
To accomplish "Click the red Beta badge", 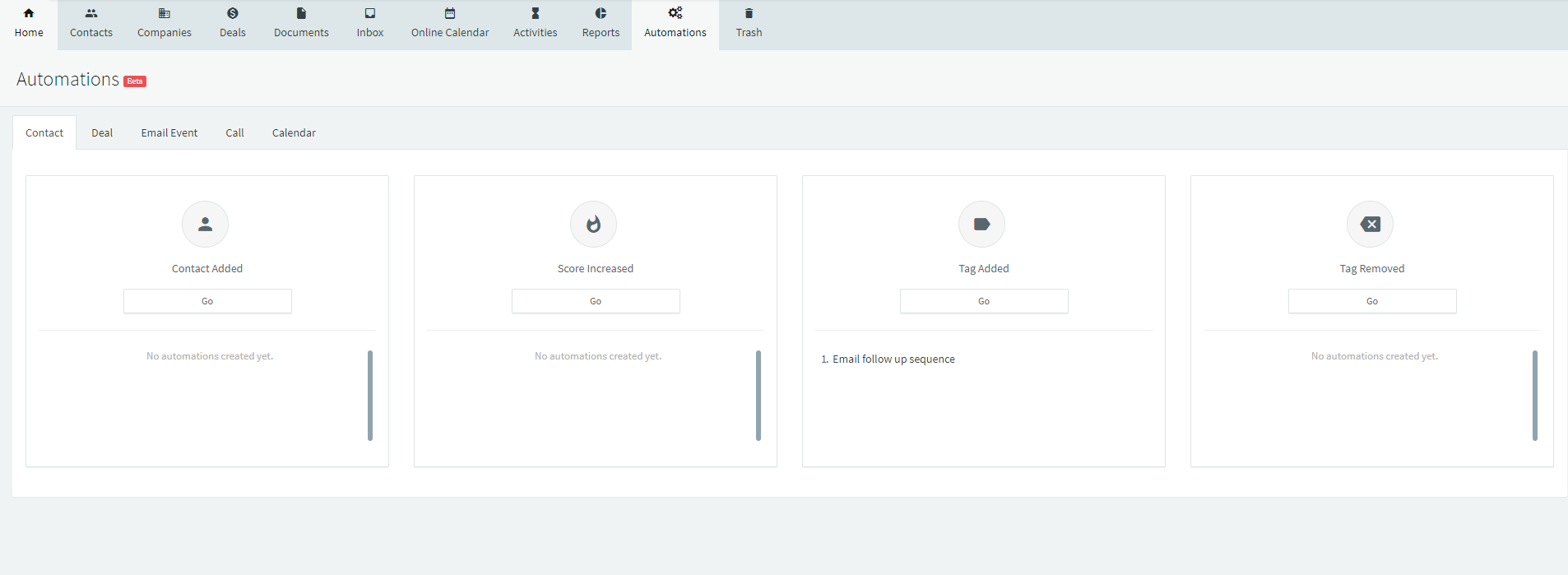I will click(135, 81).
